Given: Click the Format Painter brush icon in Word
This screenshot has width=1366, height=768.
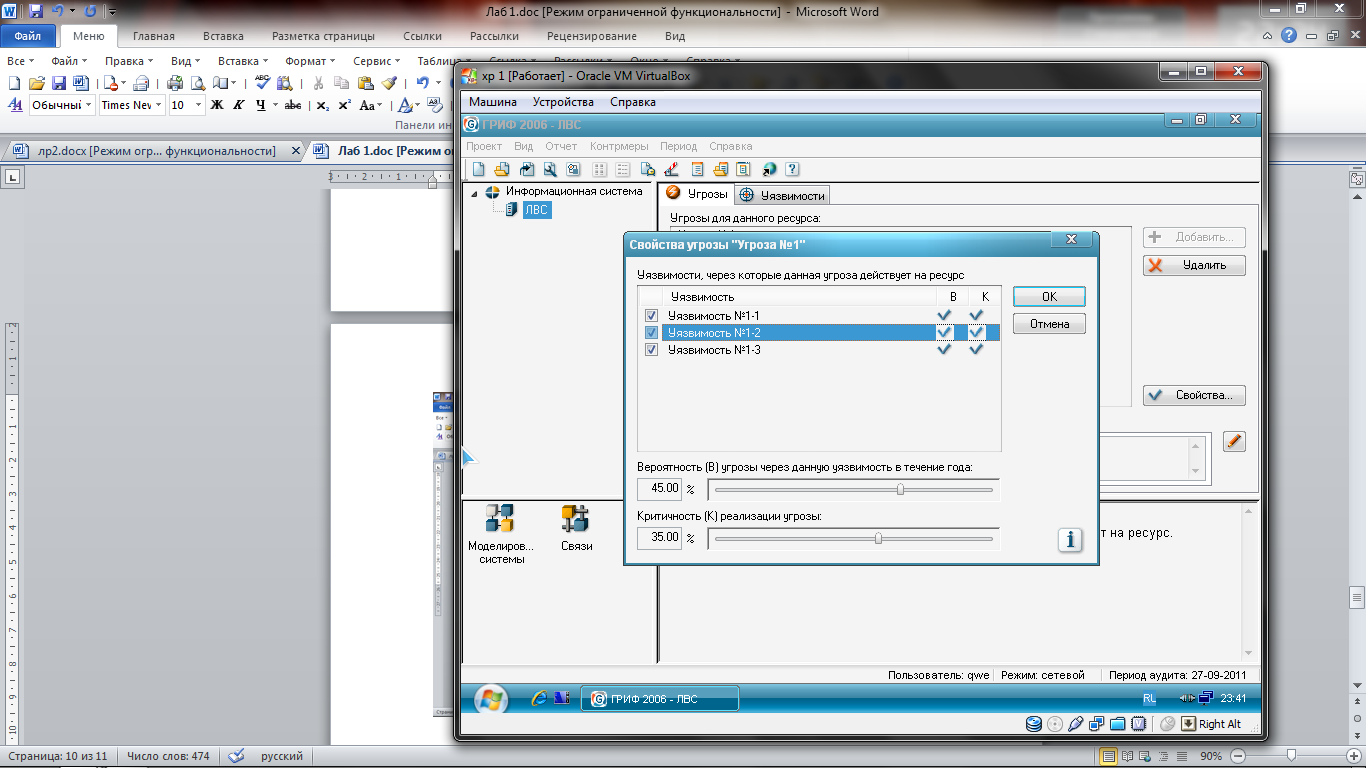Looking at the screenshot, I should (x=389, y=83).
